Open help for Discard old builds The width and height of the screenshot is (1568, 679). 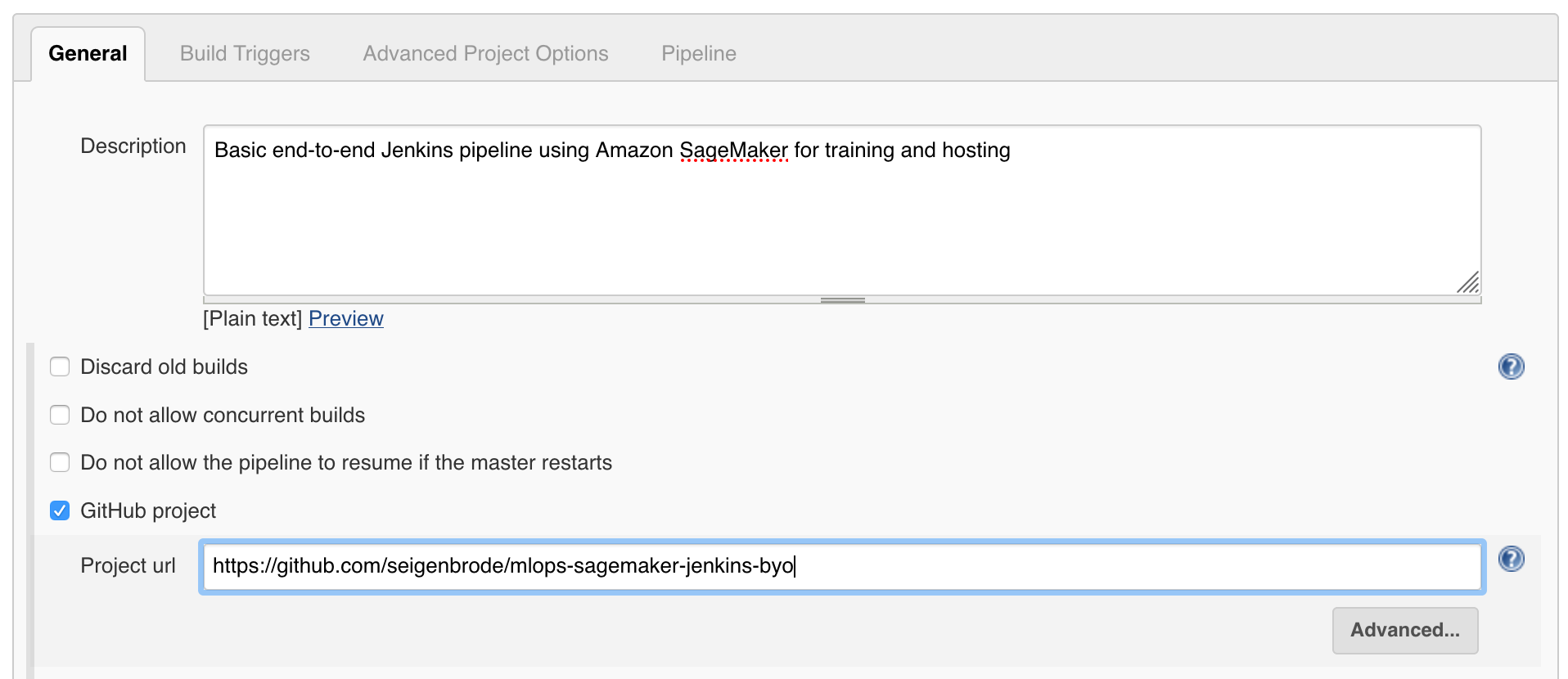[1511, 366]
